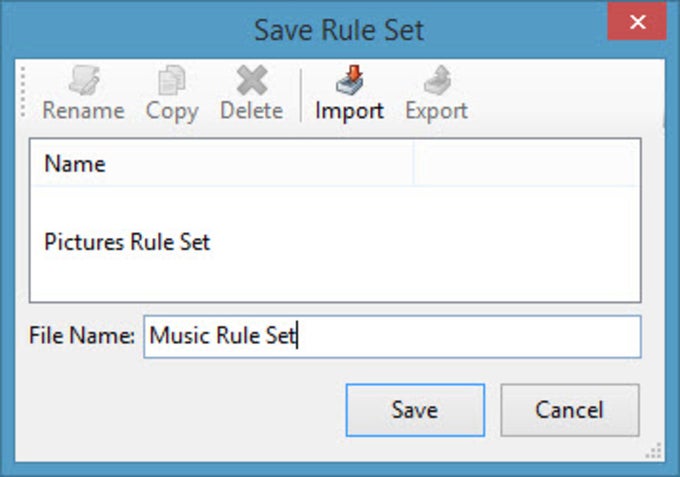Click the Copy text label
The image size is (680, 477).
[x=171, y=110]
